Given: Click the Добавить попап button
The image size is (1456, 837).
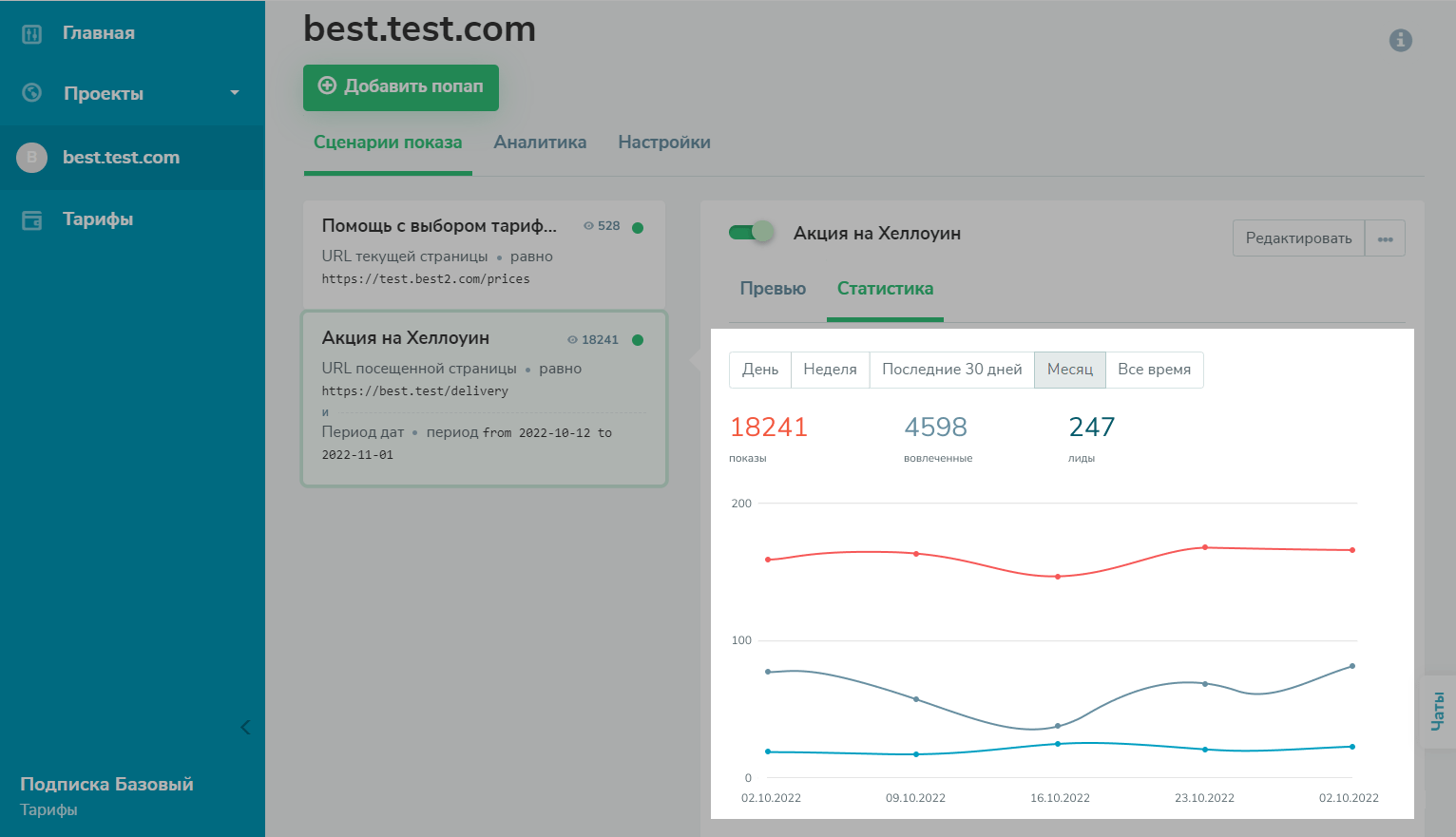Looking at the screenshot, I should pyautogui.click(x=401, y=87).
